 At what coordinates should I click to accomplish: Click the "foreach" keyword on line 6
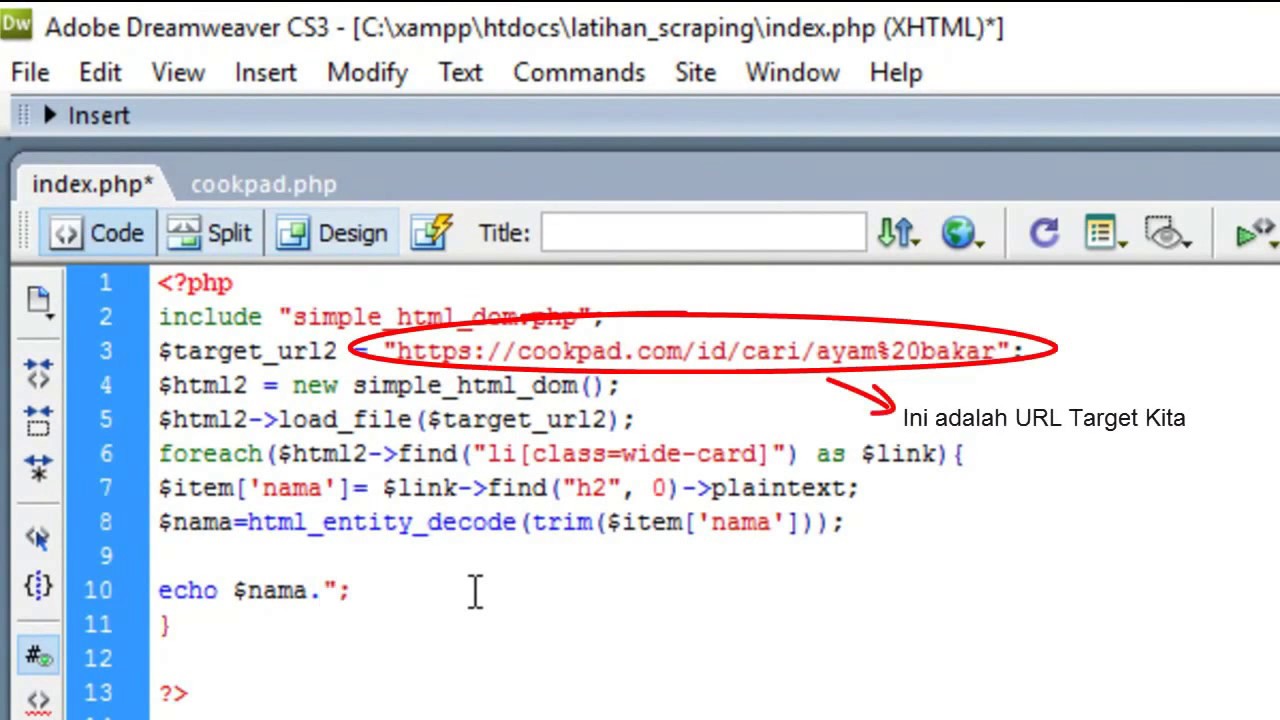click(x=210, y=454)
